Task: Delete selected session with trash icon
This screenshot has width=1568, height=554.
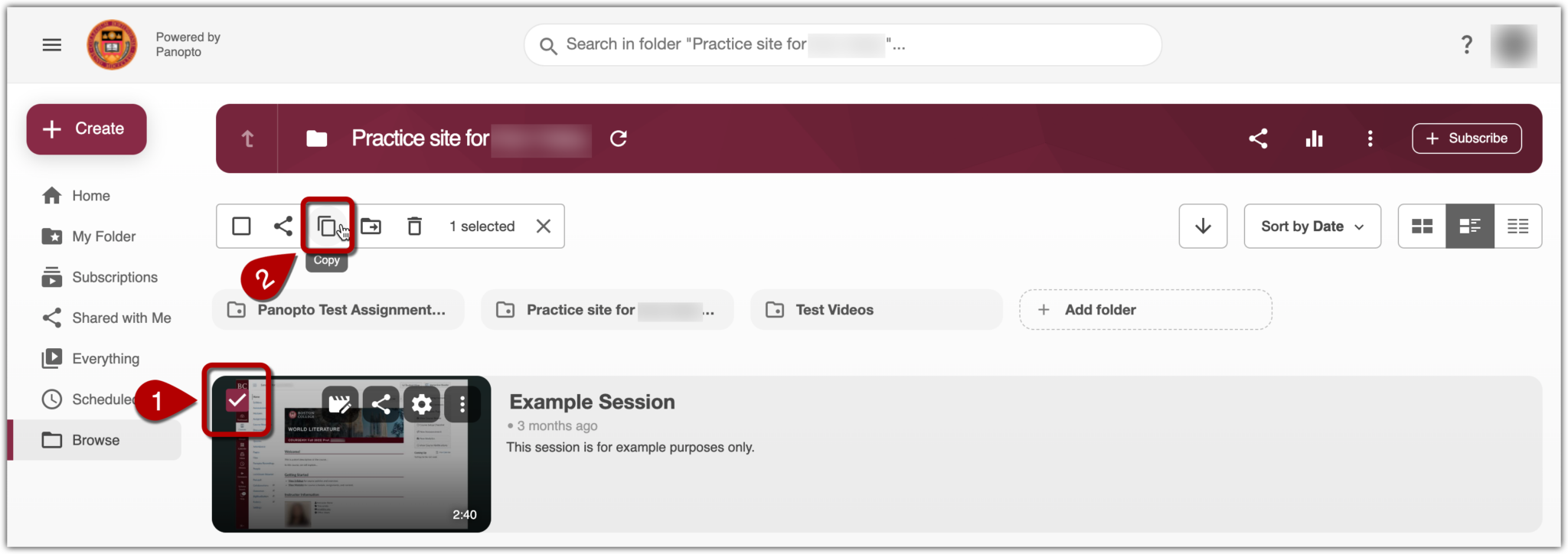Action: click(414, 226)
